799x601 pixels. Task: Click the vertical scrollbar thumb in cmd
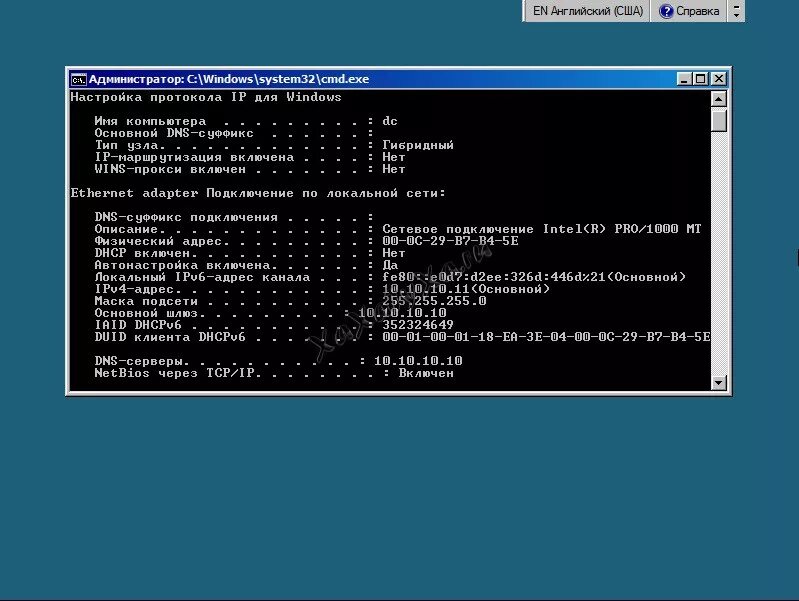[718, 119]
